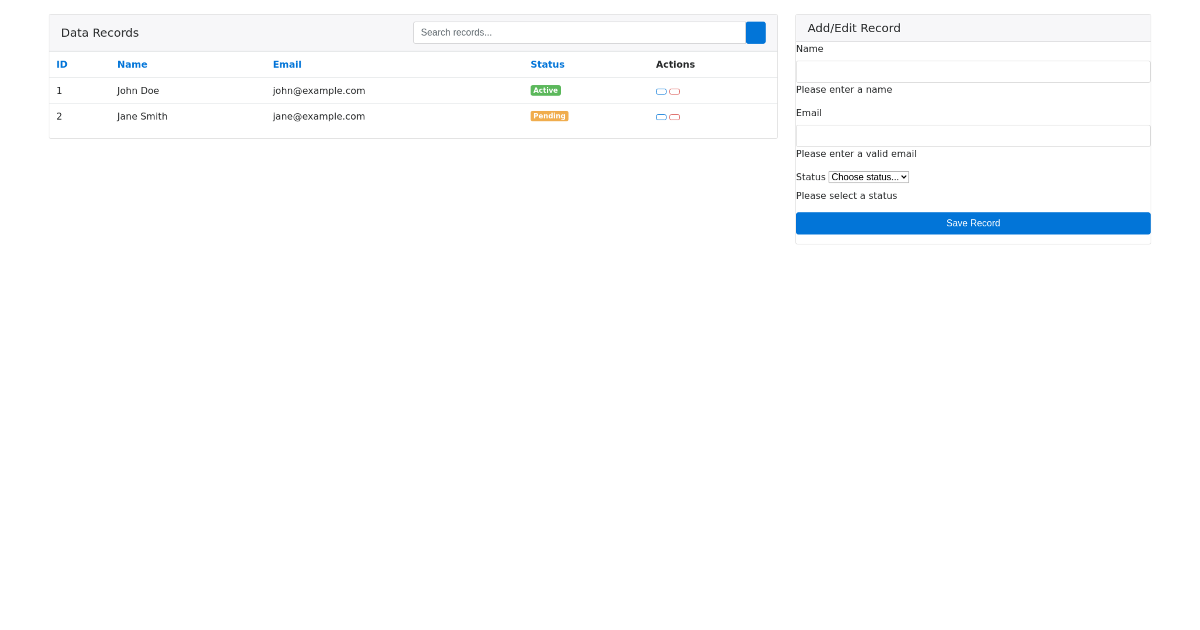Screen dimensions: 1200x630
Task: Sort records by the Email column
Action: 287,64
